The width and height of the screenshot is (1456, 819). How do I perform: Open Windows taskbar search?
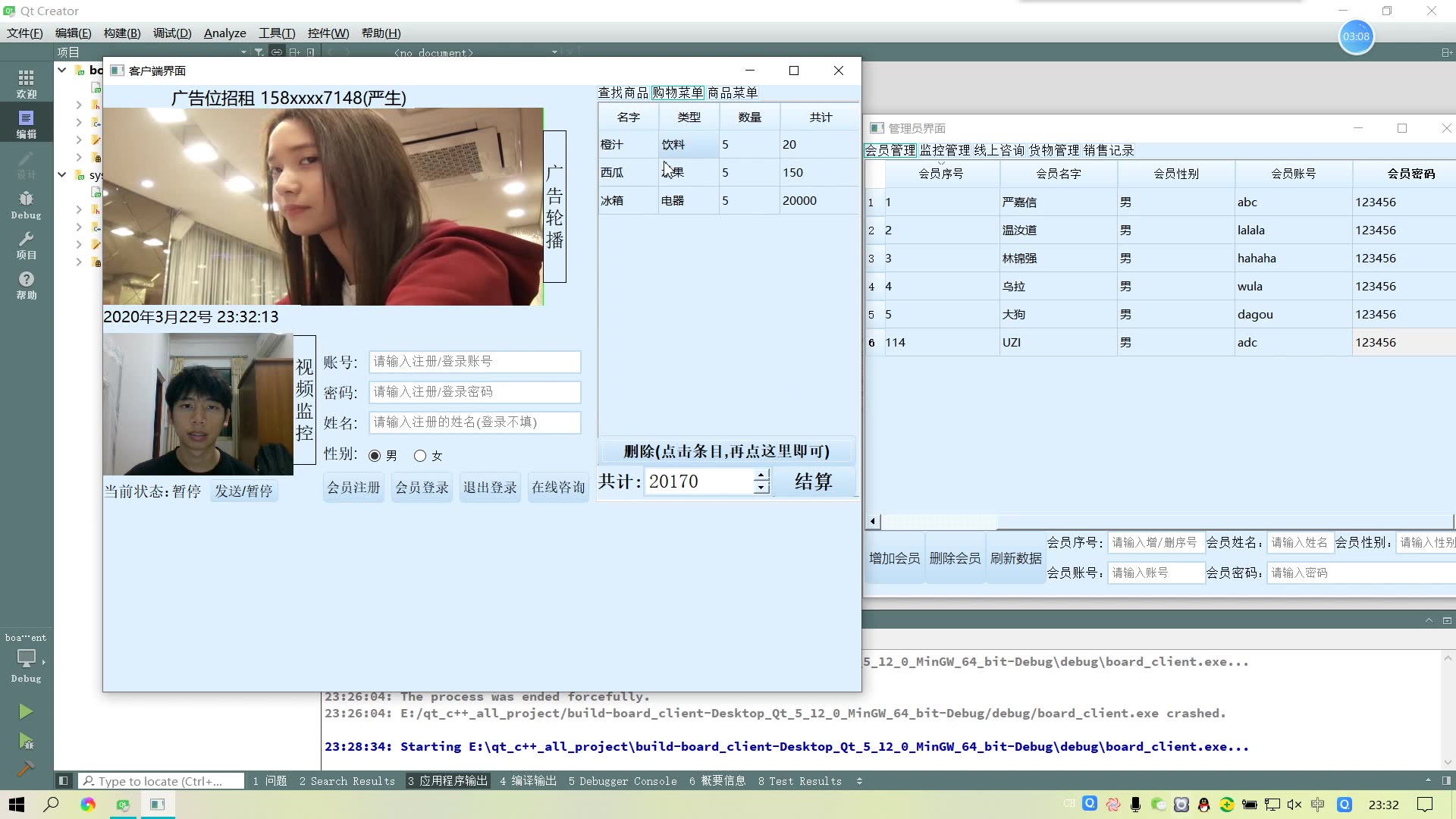(51, 805)
